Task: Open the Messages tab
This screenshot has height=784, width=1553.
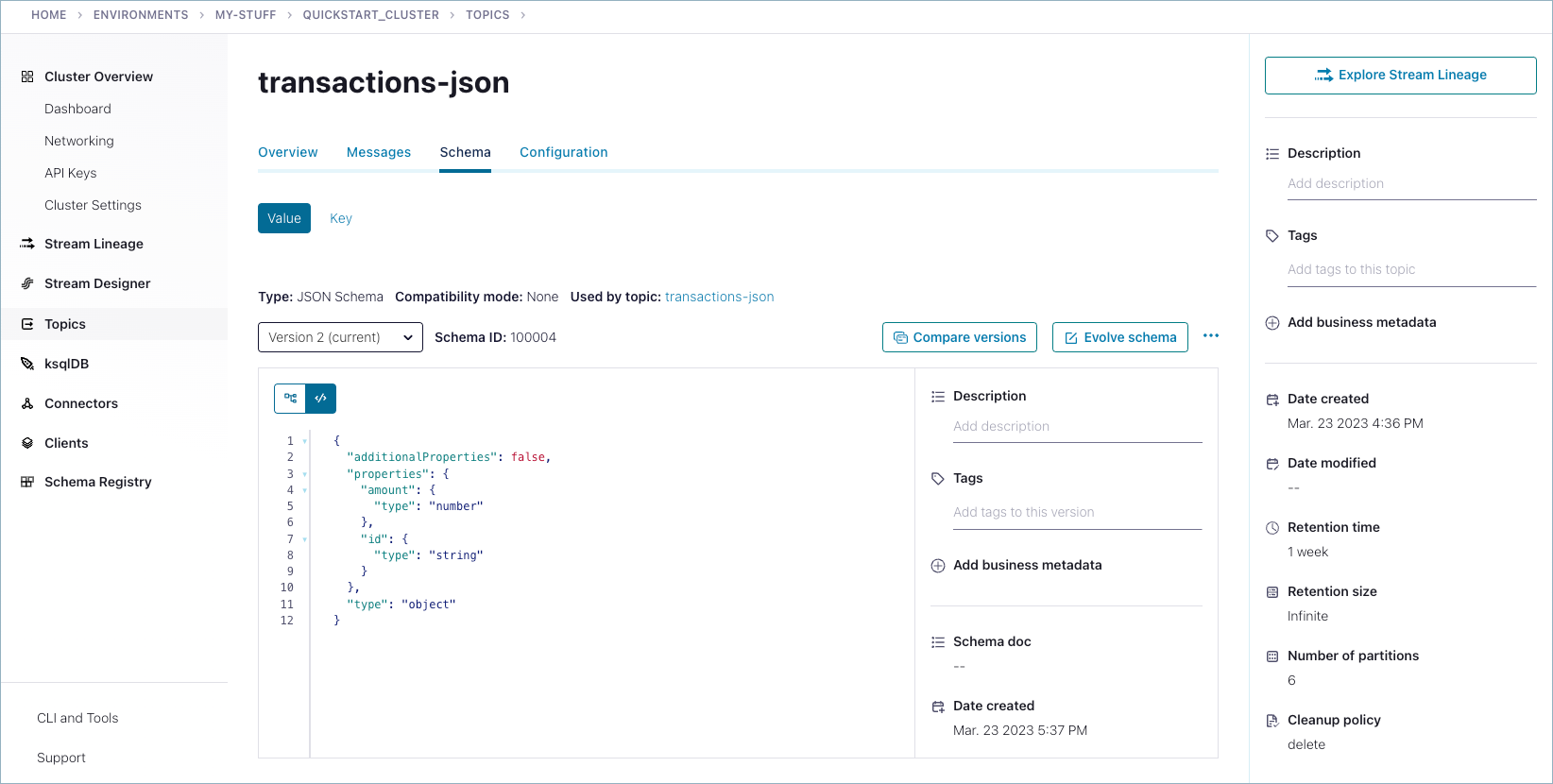Action: tap(378, 152)
